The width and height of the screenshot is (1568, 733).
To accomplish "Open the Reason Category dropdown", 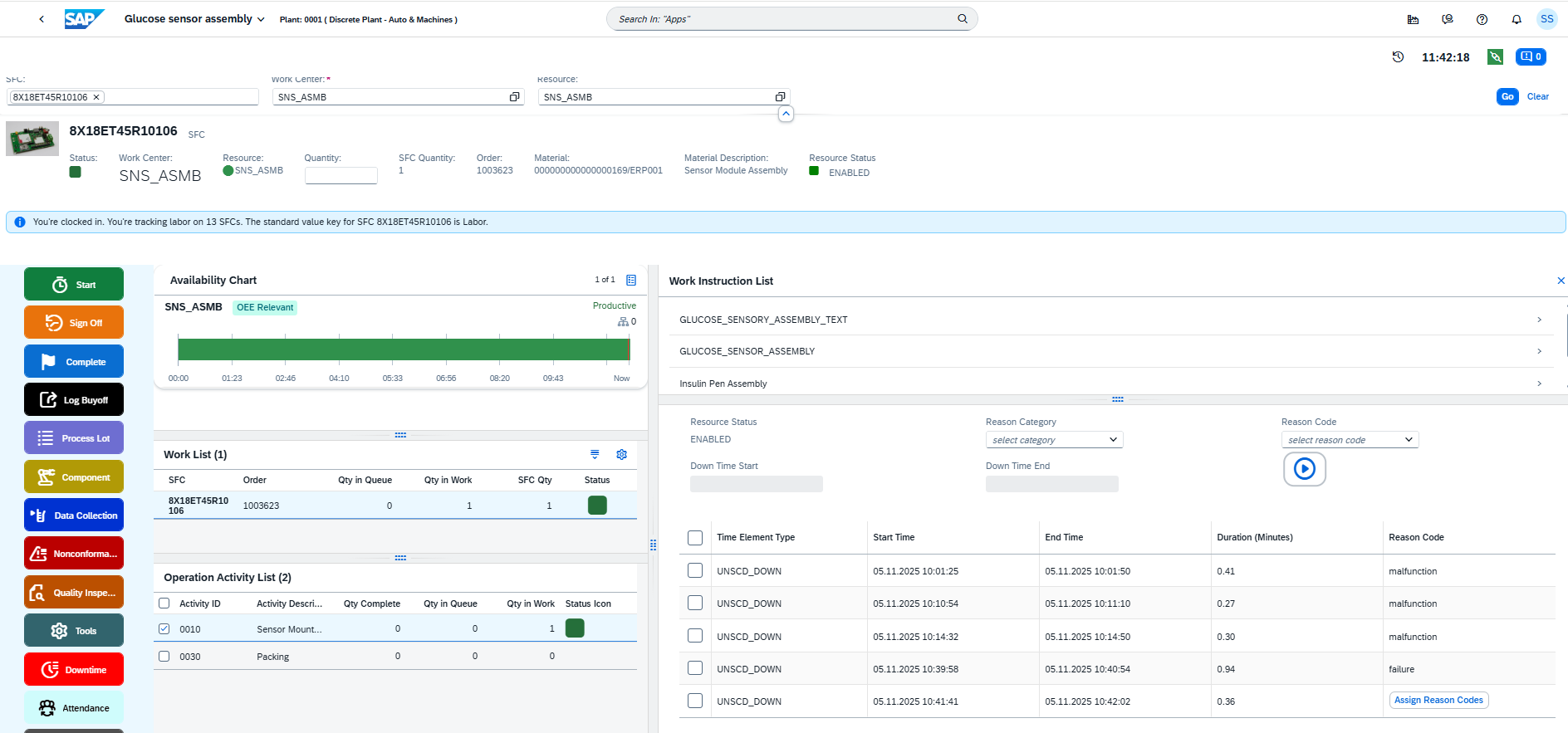I will (x=1054, y=440).
